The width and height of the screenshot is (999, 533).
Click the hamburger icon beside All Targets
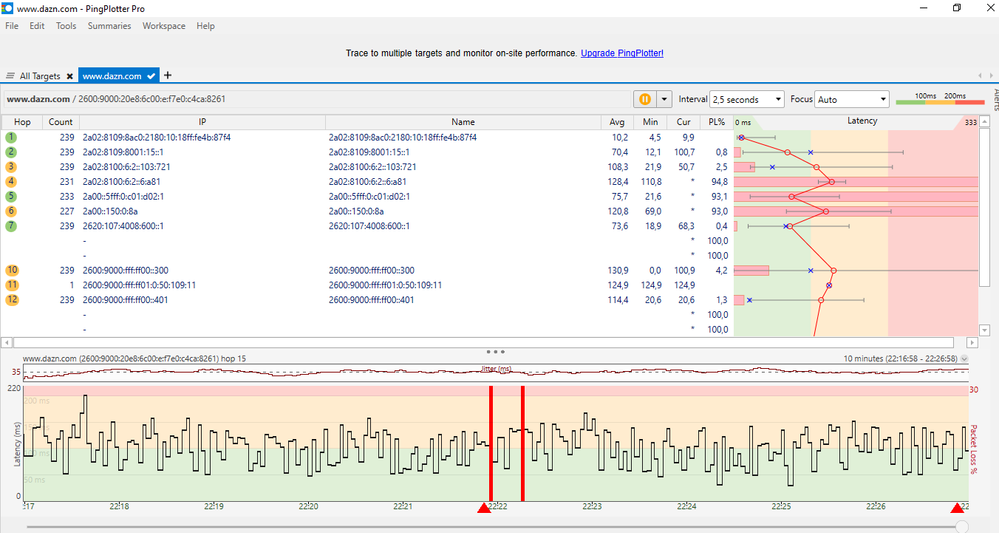(10, 76)
